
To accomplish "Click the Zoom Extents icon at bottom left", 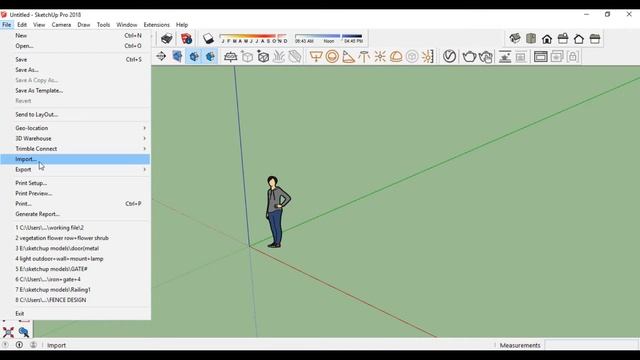I will coord(8,332).
